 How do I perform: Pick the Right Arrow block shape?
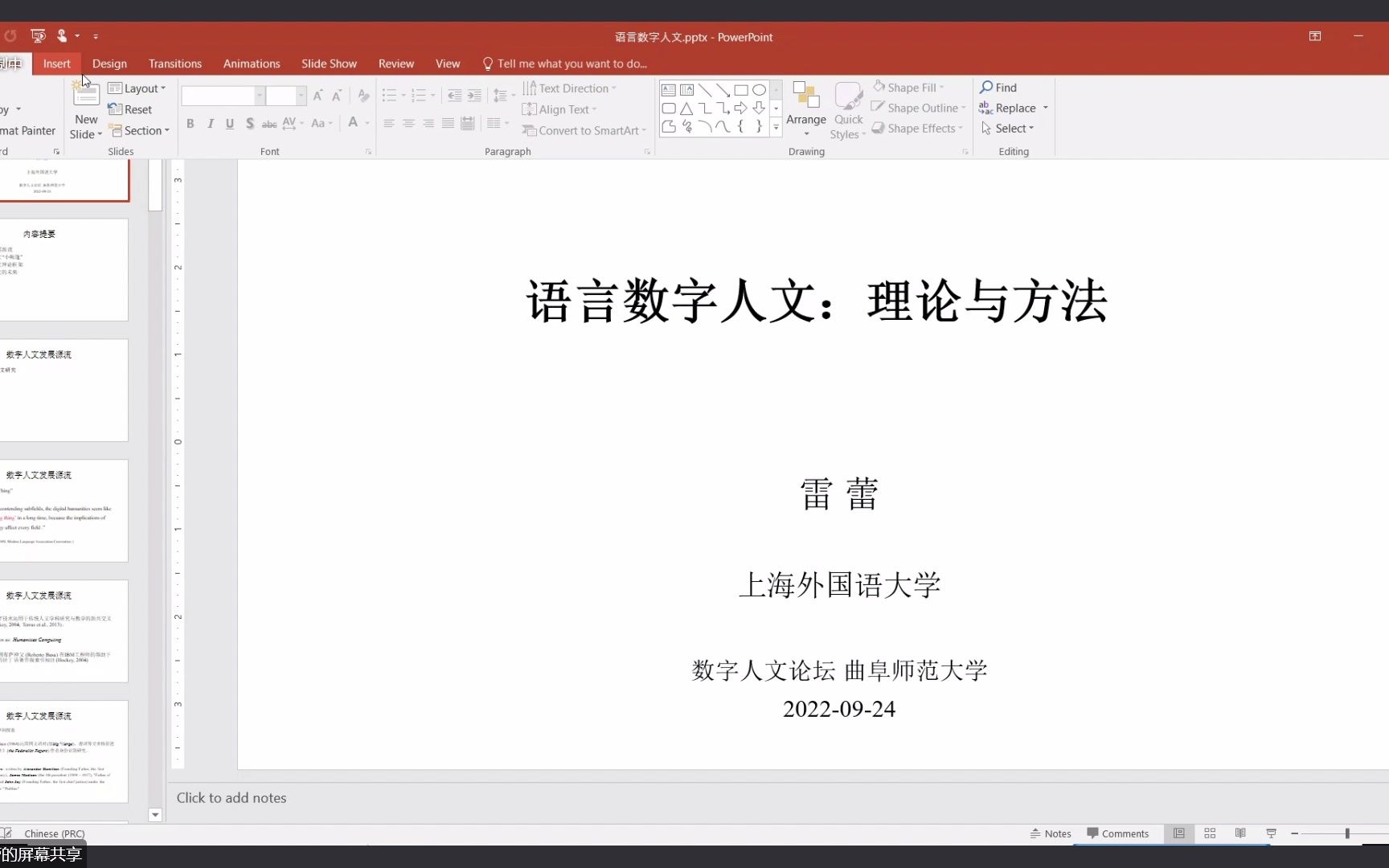click(x=741, y=108)
